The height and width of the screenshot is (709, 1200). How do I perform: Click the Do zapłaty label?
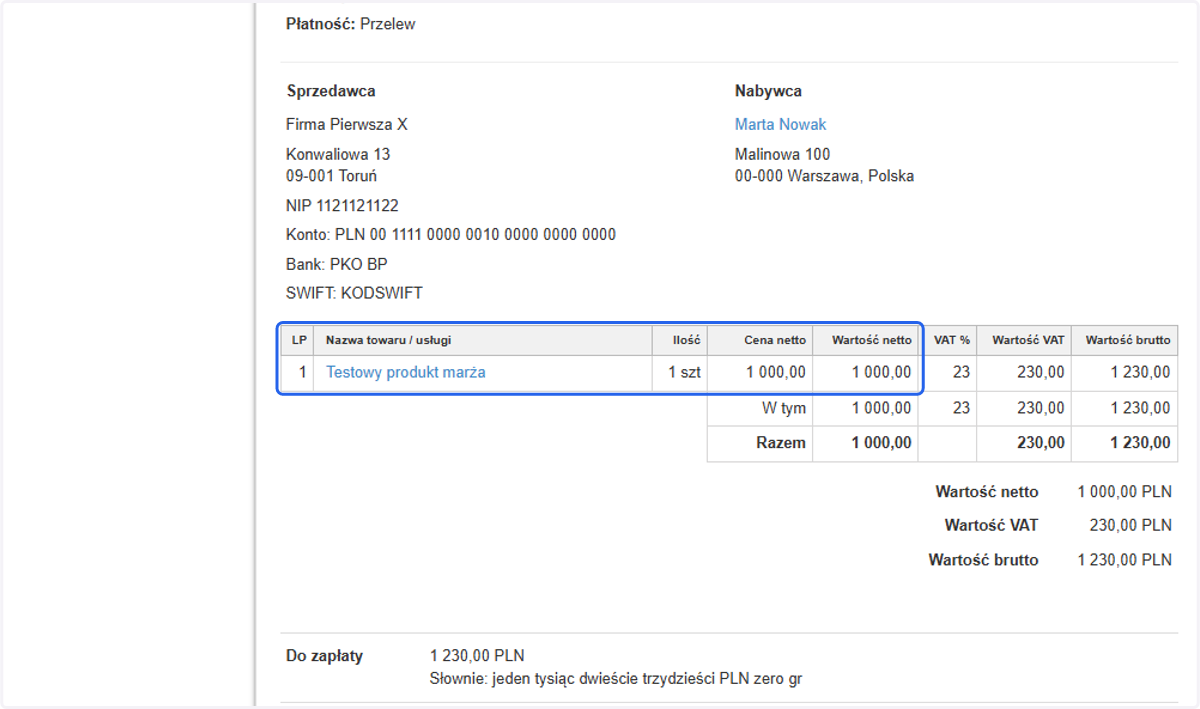324,657
